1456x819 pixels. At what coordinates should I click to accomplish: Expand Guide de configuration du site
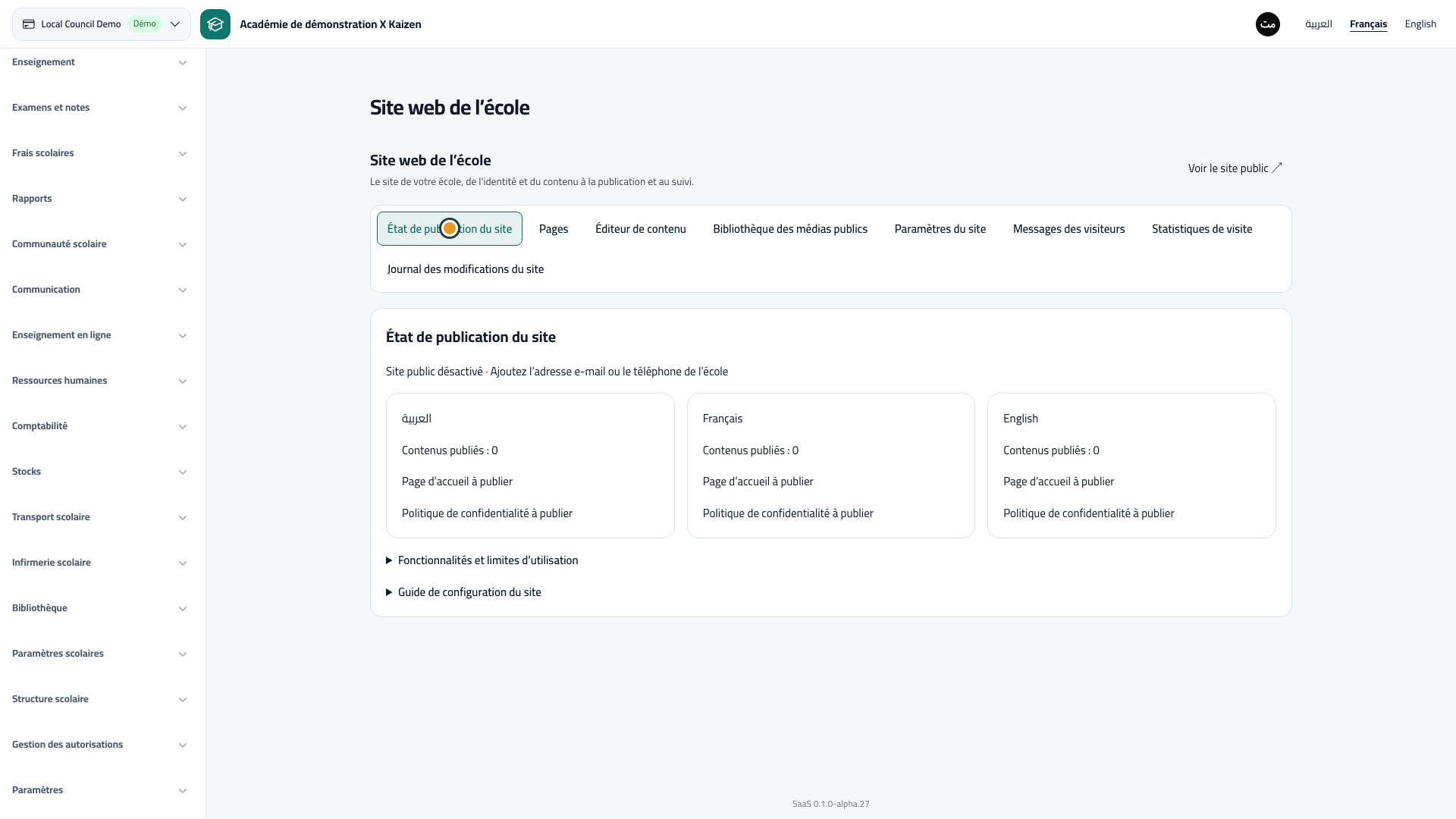(463, 592)
